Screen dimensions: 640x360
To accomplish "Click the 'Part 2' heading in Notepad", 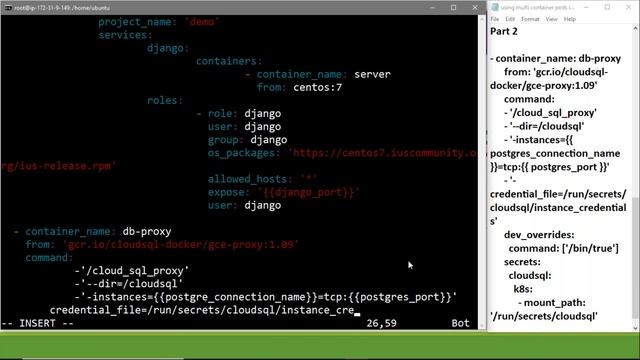I will pyautogui.click(x=504, y=31).
